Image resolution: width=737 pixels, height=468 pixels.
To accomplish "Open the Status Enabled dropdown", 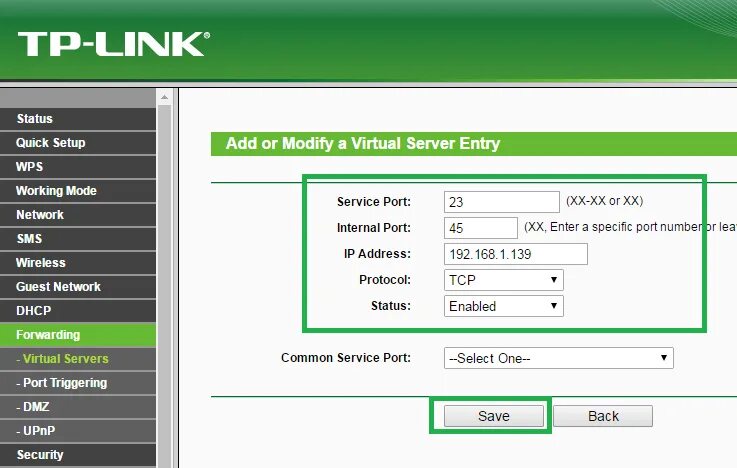I will (x=503, y=306).
